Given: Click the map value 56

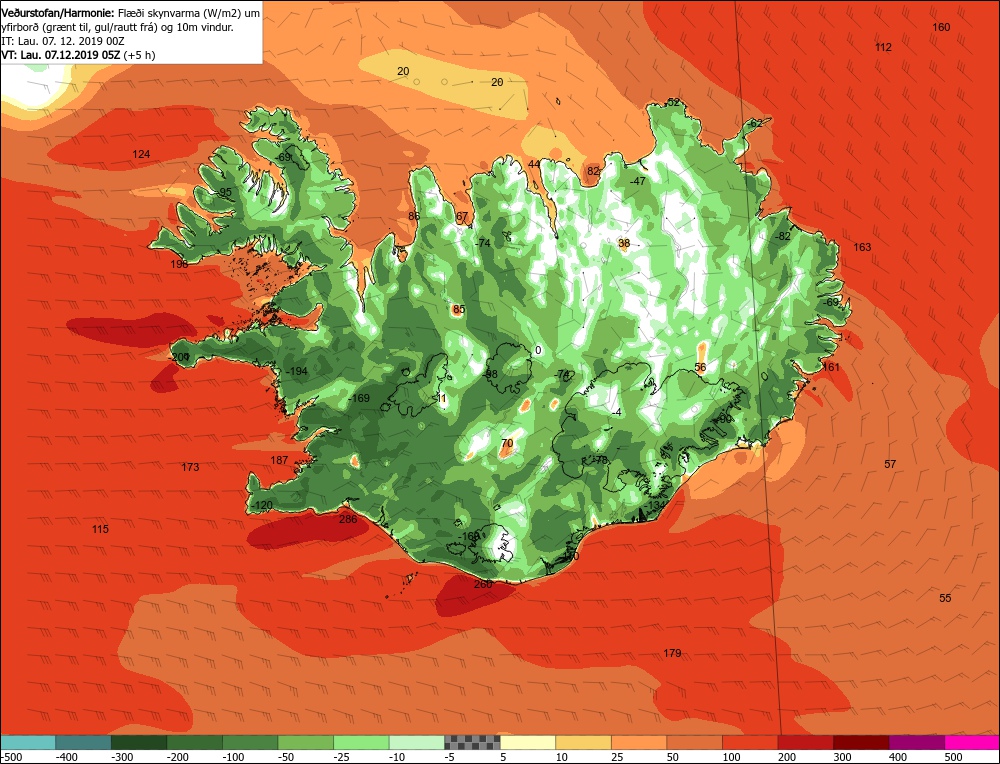Looking at the screenshot, I should pyautogui.click(x=700, y=367).
